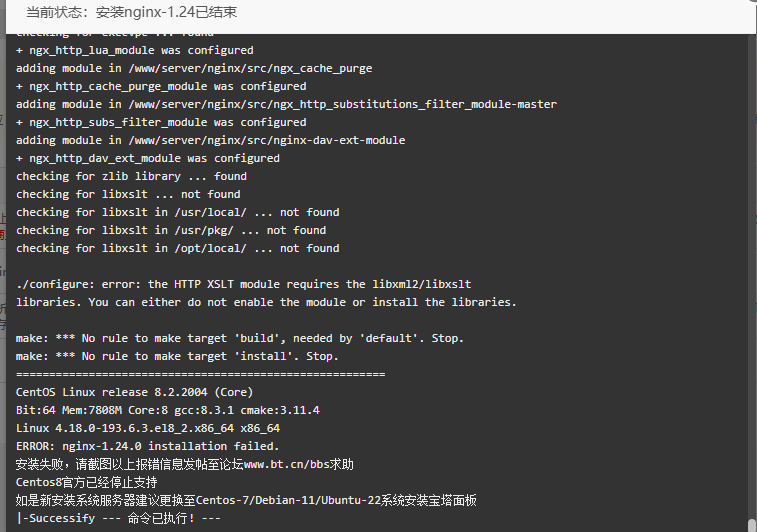Click the libxslt in /usr/local/ not found line
The image size is (757, 532).
point(177,212)
